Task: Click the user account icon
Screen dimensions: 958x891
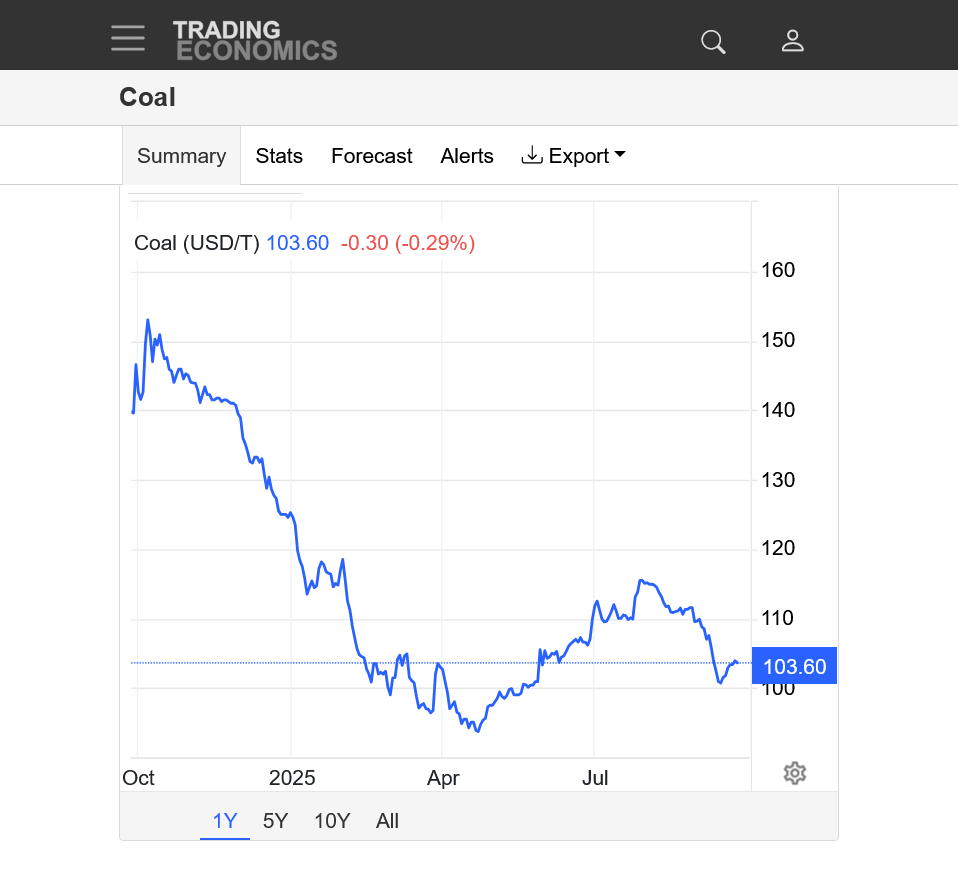Action: pyautogui.click(x=792, y=41)
